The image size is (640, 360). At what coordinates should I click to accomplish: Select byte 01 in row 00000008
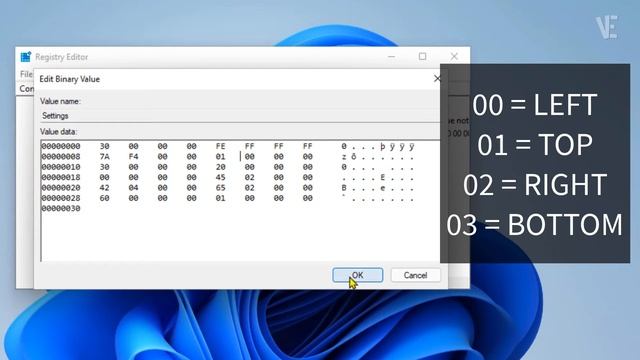pos(220,157)
